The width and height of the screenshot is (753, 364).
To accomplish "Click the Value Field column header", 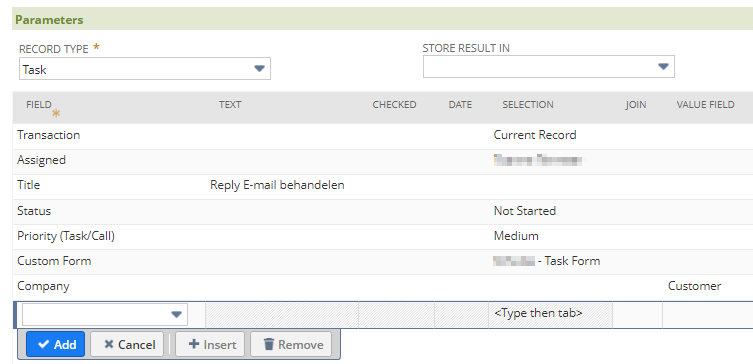I will 705,105.
